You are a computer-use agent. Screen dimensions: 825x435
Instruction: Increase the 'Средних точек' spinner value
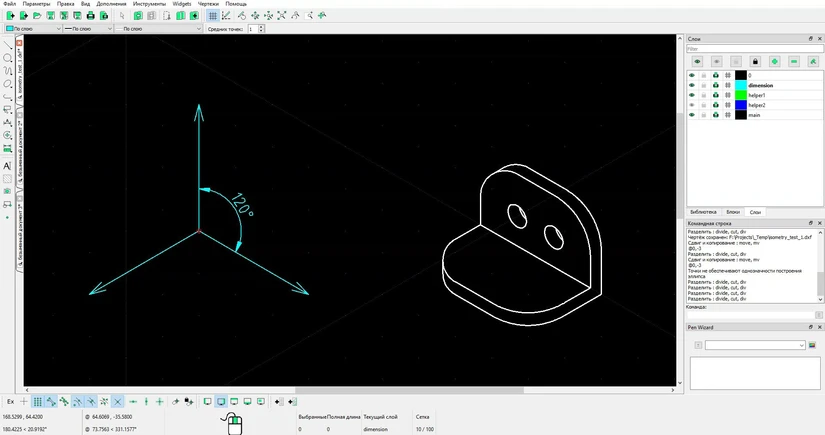tap(261, 27)
